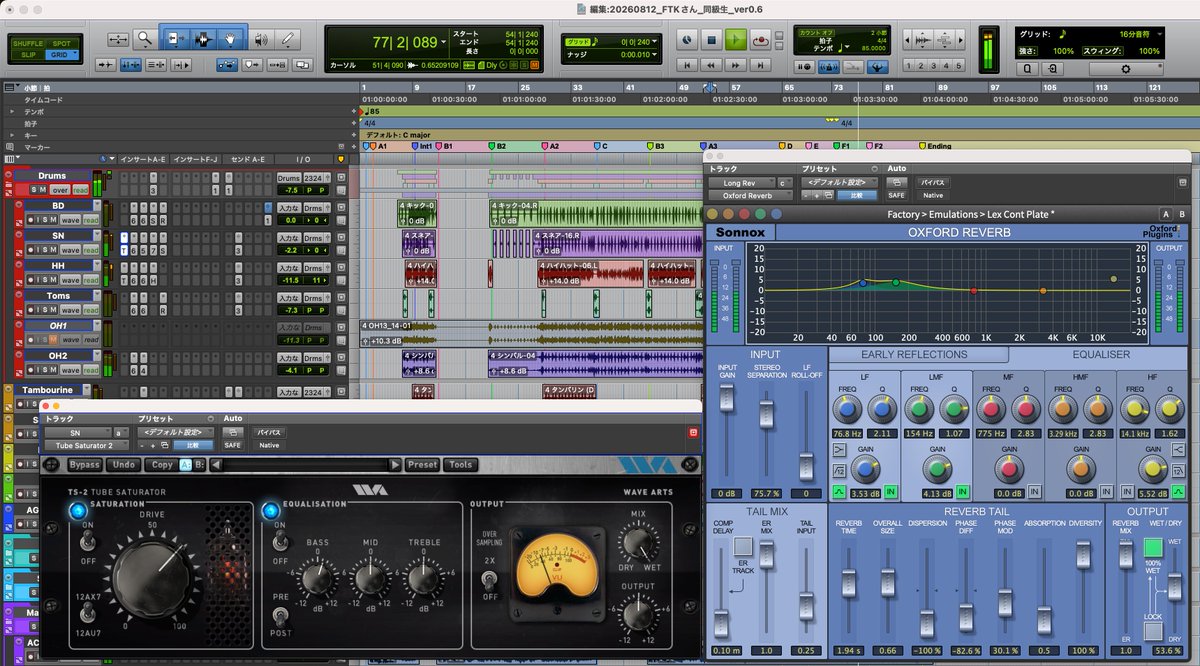Adjust ER MIX slider in Oxford Reverb
Screen dimensions: 1200x666
coord(768,554)
